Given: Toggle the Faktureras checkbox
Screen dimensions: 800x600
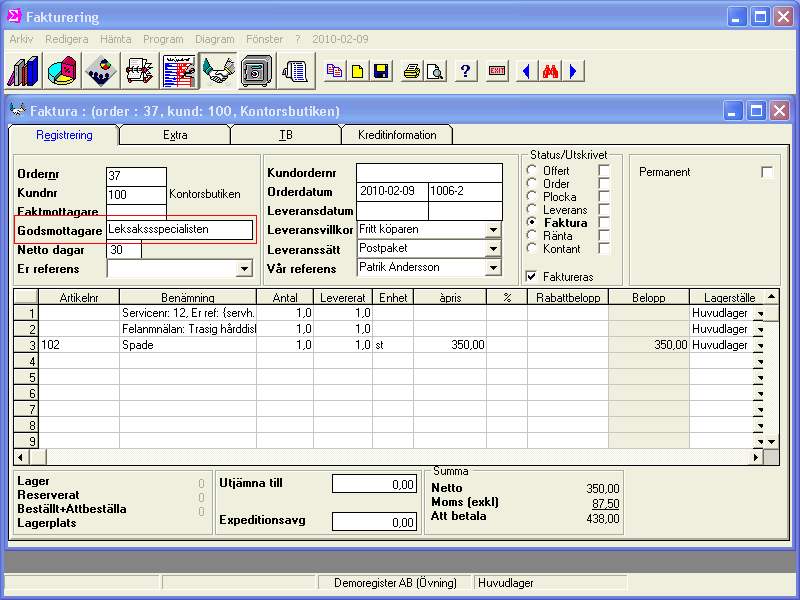Looking at the screenshot, I should pyautogui.click(x=532, y=276).
